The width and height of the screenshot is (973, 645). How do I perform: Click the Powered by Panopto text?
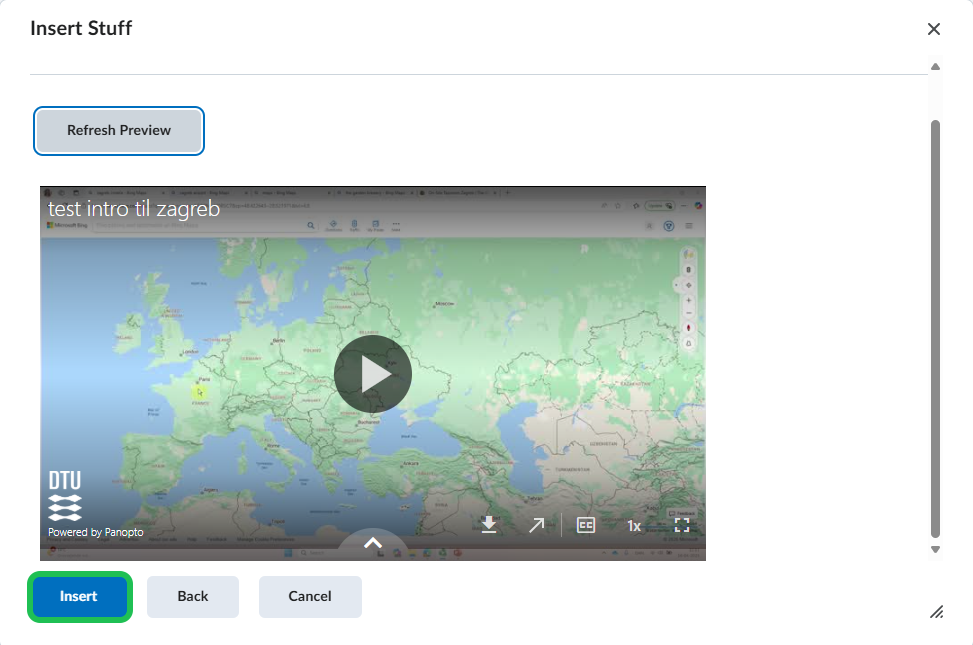(x=96, y=532)
